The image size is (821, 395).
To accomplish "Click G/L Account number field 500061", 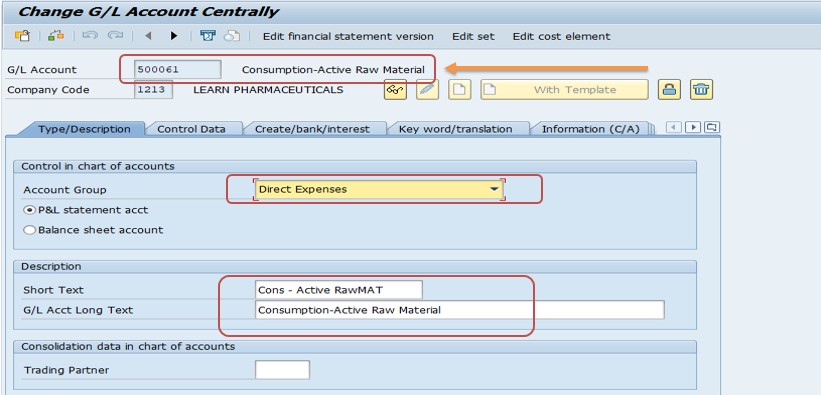I will [x=177, y=69].
